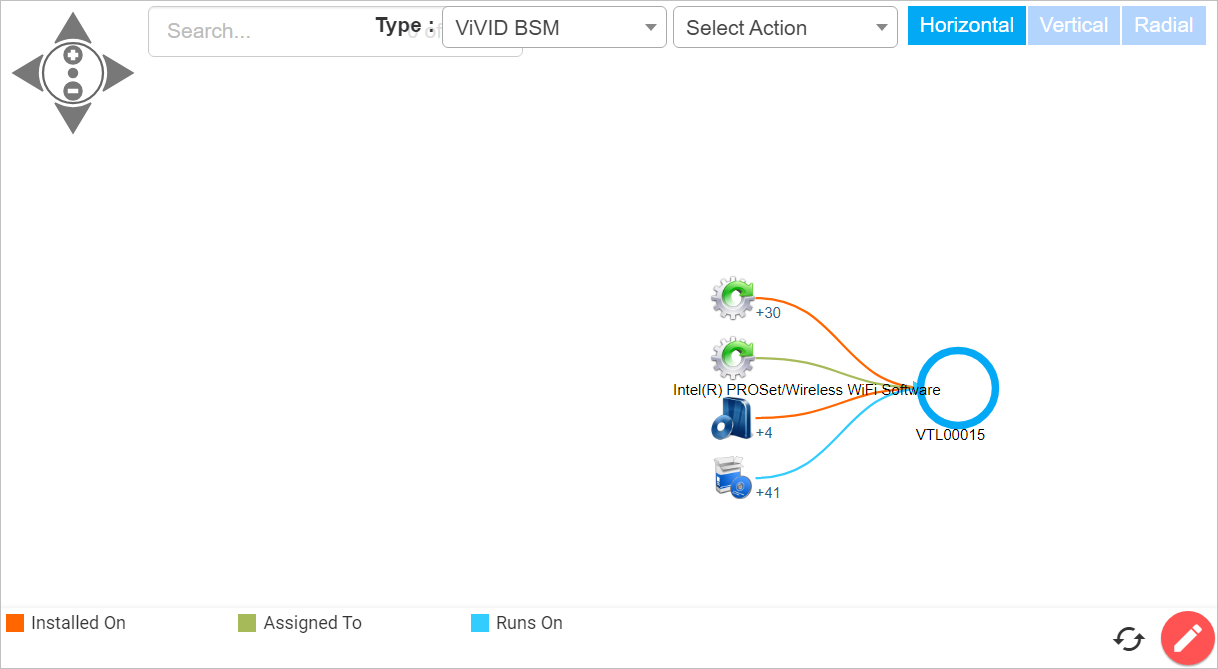Switch to Horizontal layout
Viewport: 1218px width, 669px height.
pos(966,26)
